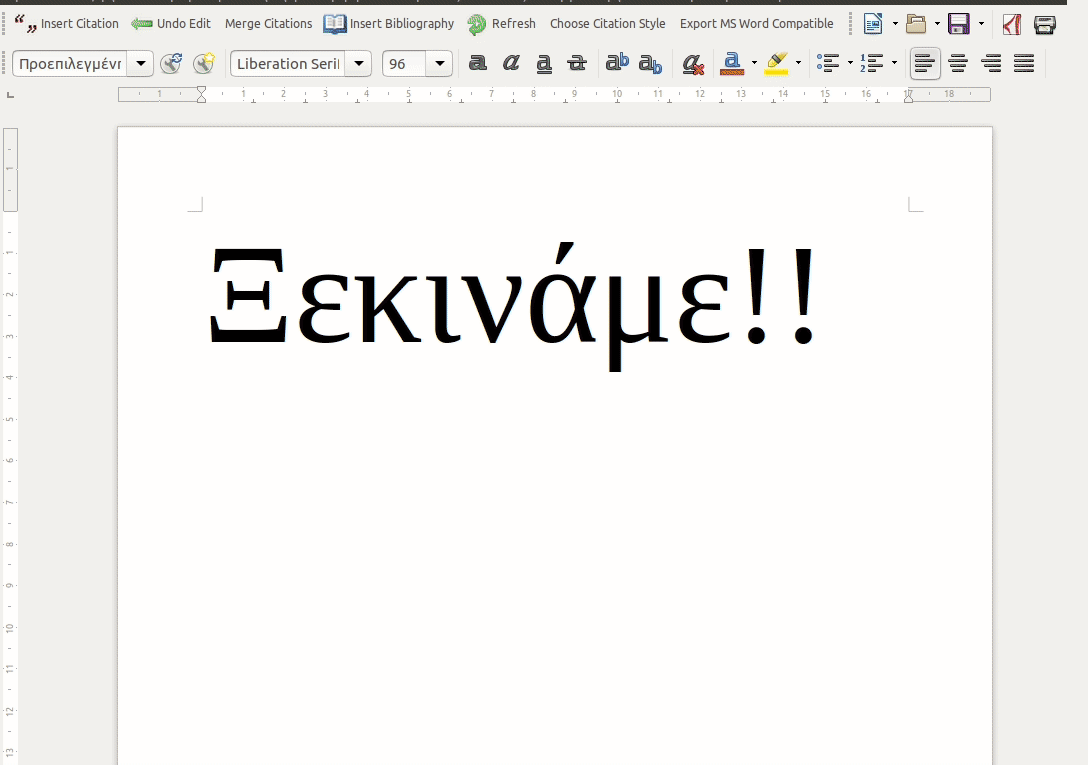This screenshot has width=1088, height=765.
Task: Toggle Superscript
Action: 617,64
